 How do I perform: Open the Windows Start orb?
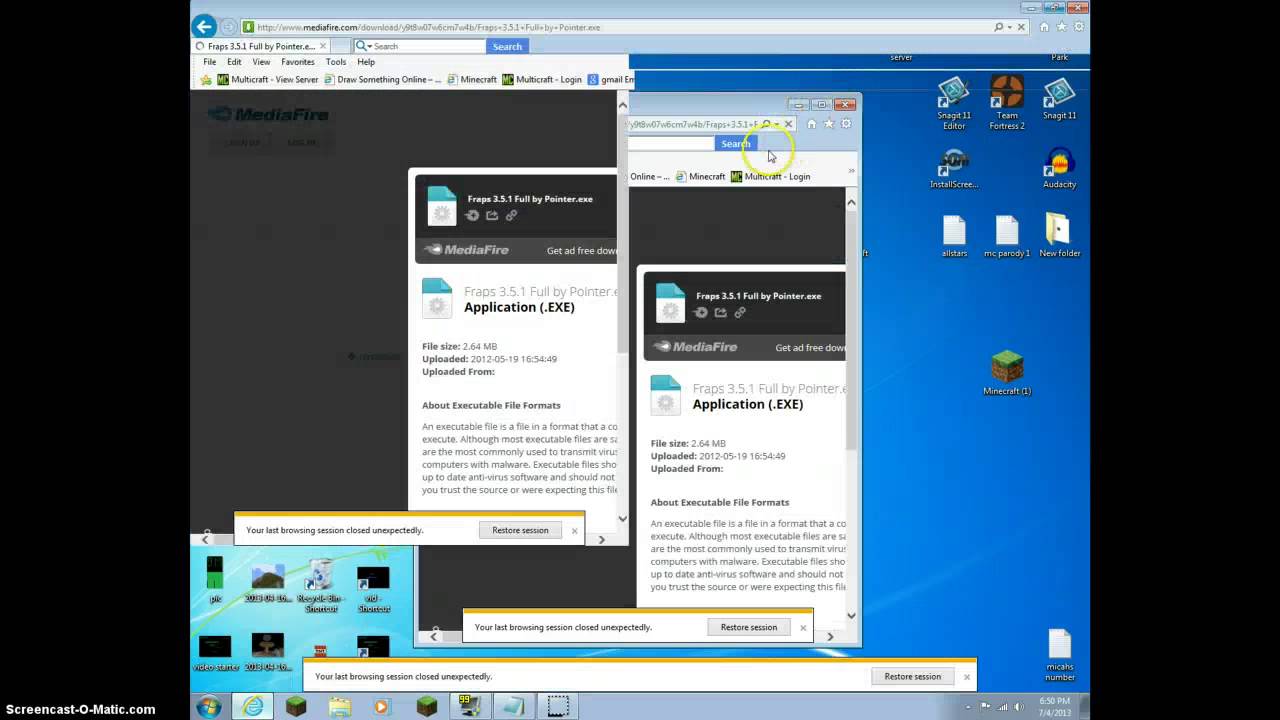(x=208, y=707)
